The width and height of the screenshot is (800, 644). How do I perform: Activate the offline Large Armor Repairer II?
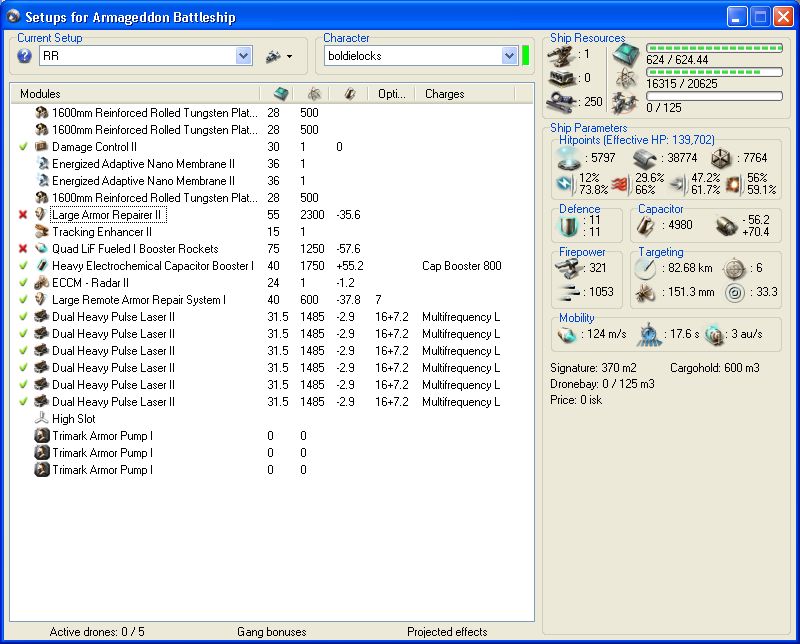click(23, 215)
